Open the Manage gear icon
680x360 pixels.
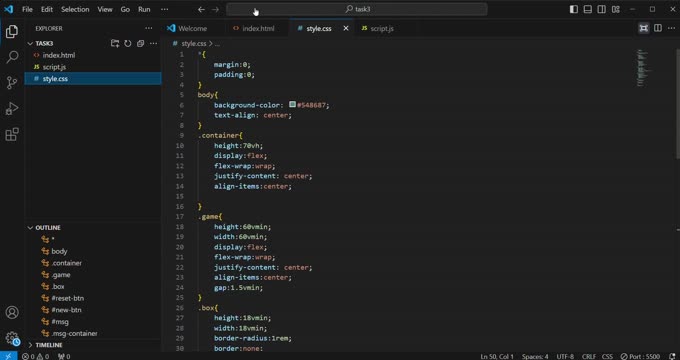coord(12,338)
